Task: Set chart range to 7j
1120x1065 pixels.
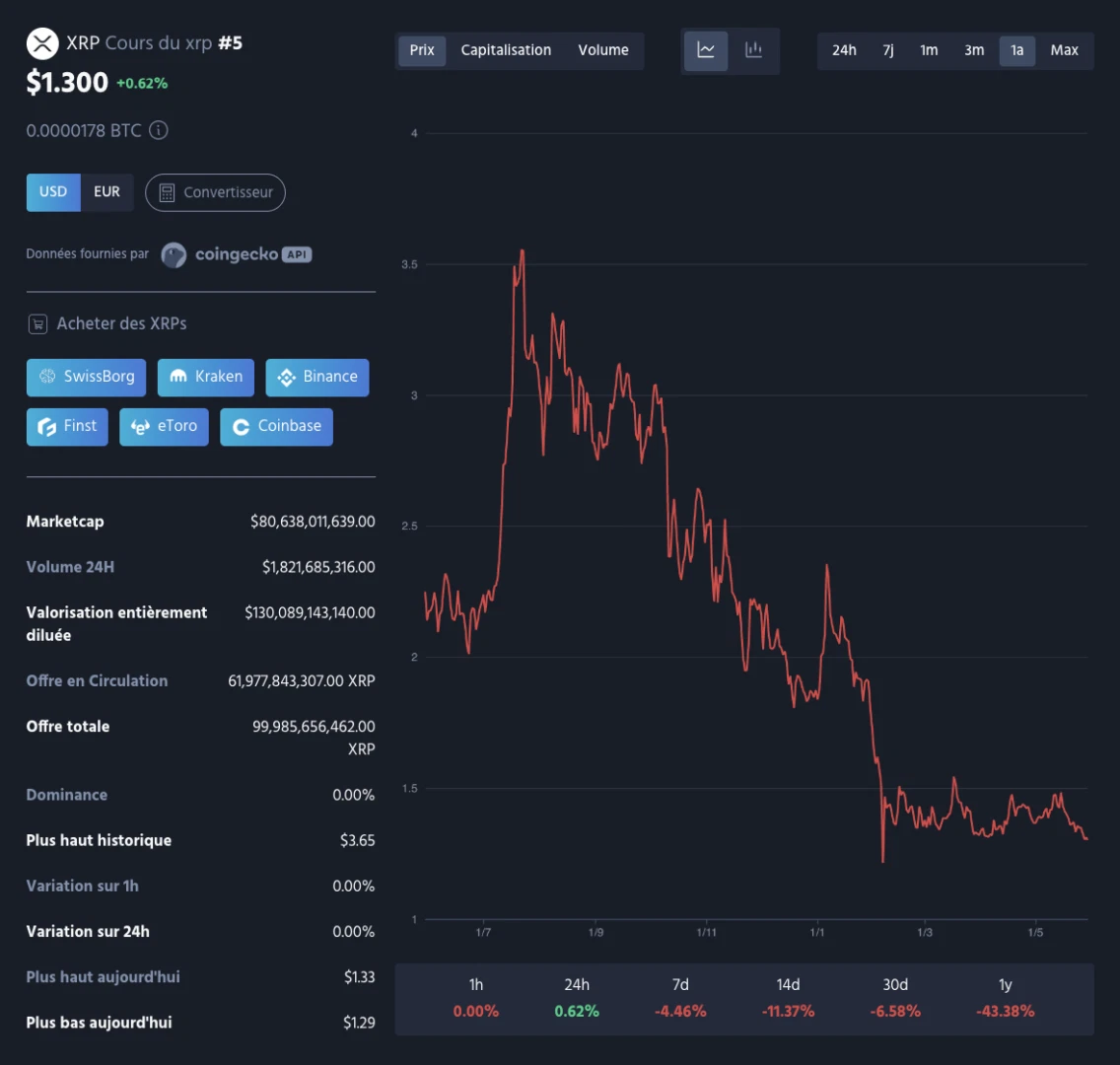Action: pyautogui.click(x=888, y=50)
